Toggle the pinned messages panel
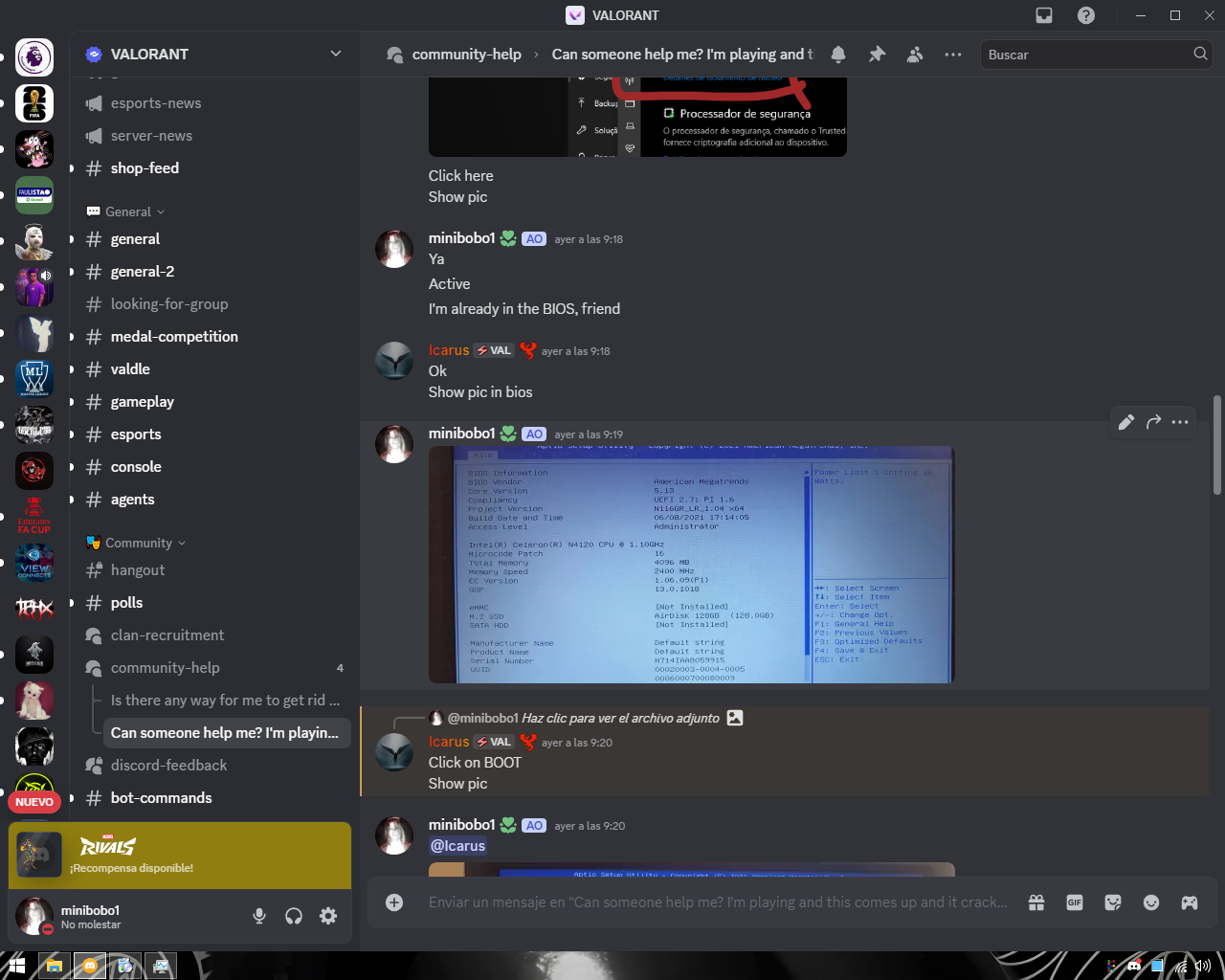The image size is (1225, 980). click(x=877, y=55)
